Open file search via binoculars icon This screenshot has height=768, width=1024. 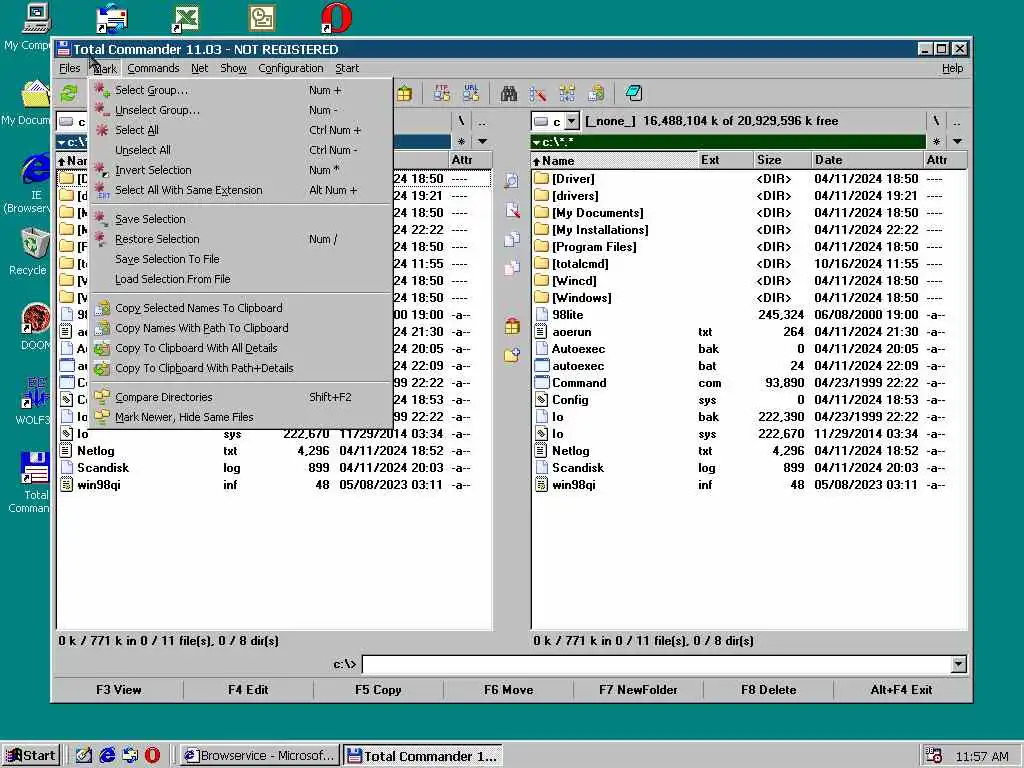(509, 93)
